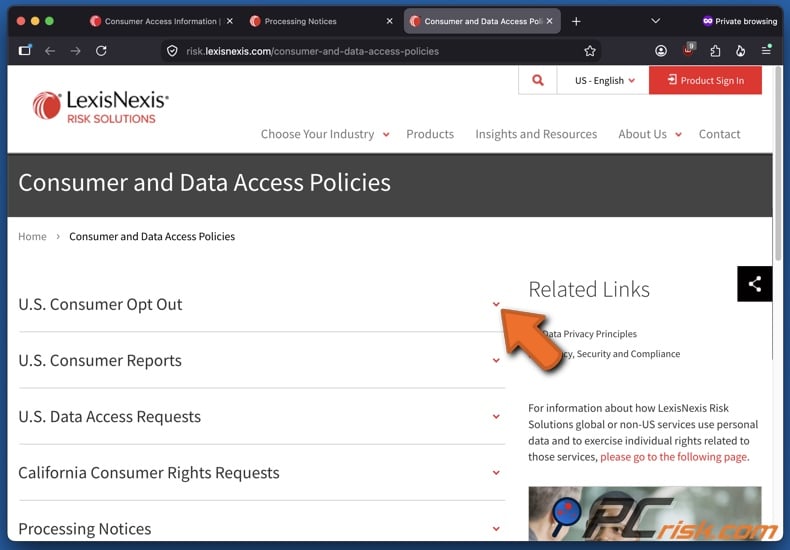The width and height of the screenshot is (790, 550).
Task: Click the black share icon button
Action: 755,284
